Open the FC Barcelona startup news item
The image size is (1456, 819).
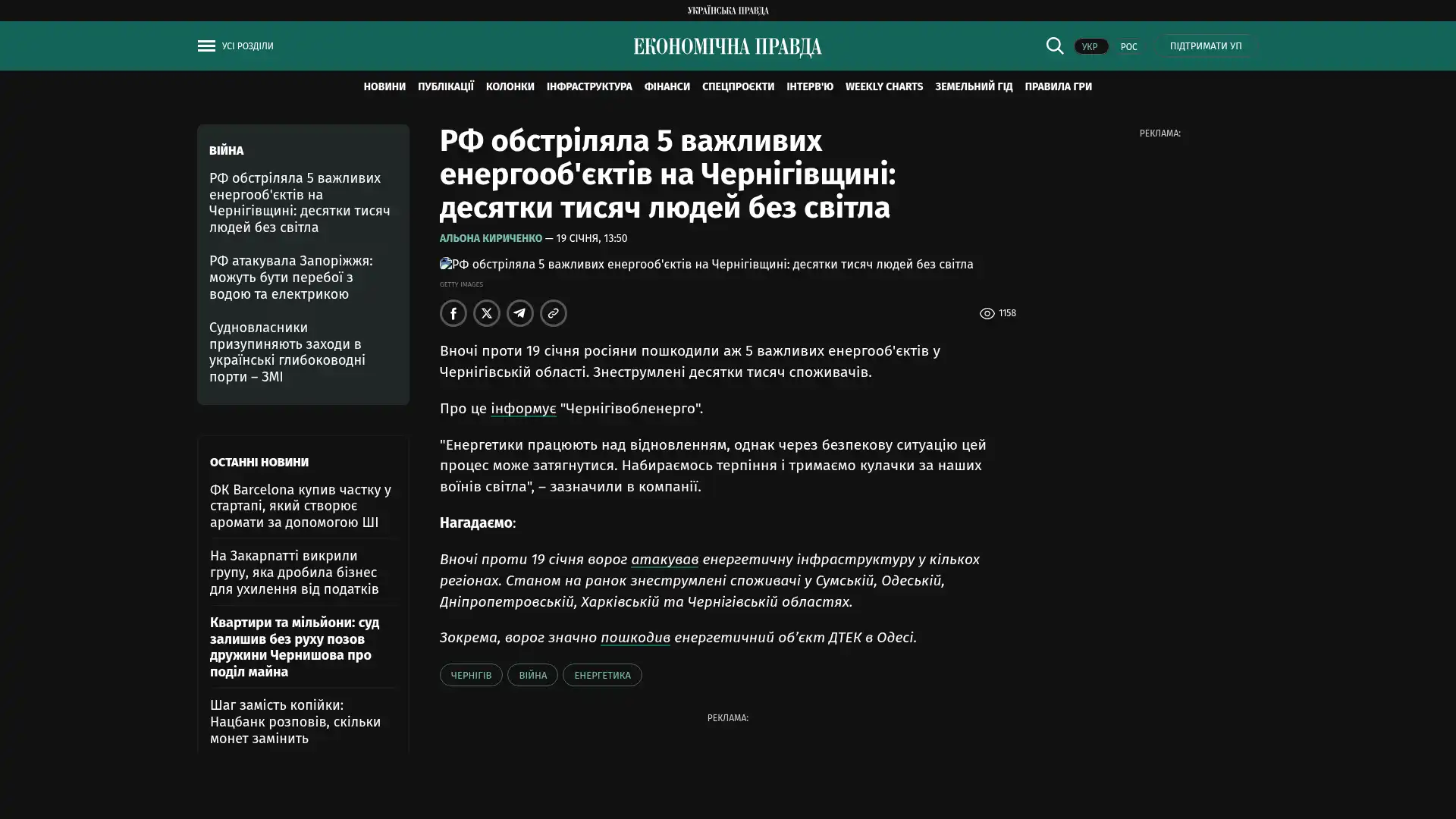coord(300,506)
